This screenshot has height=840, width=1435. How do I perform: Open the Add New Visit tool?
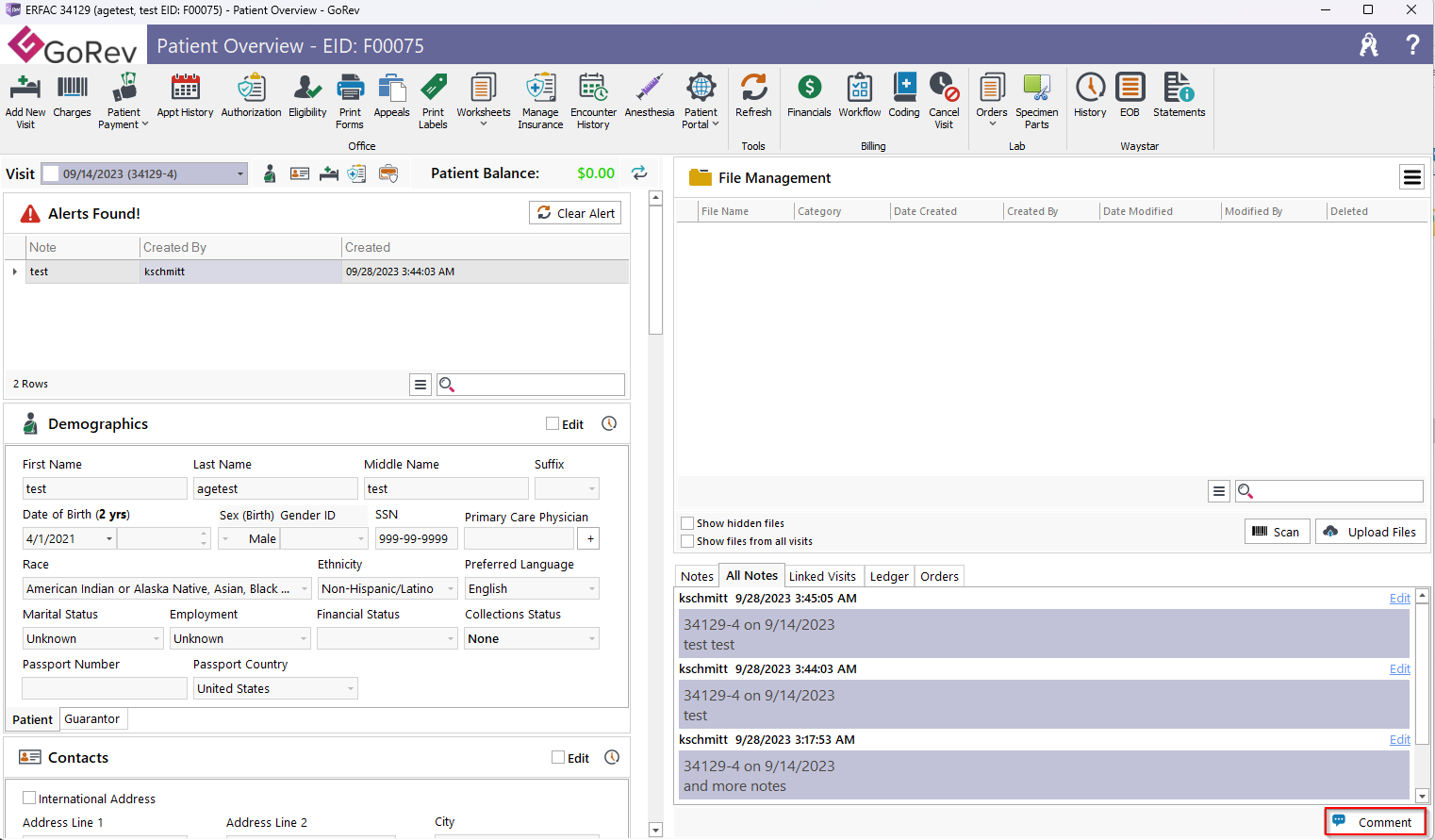(25, 101)
